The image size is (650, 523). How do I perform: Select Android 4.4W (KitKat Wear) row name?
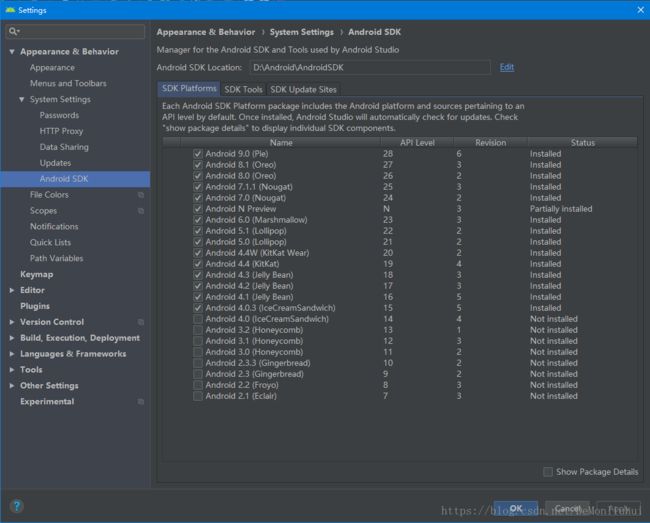click(257, 253)
